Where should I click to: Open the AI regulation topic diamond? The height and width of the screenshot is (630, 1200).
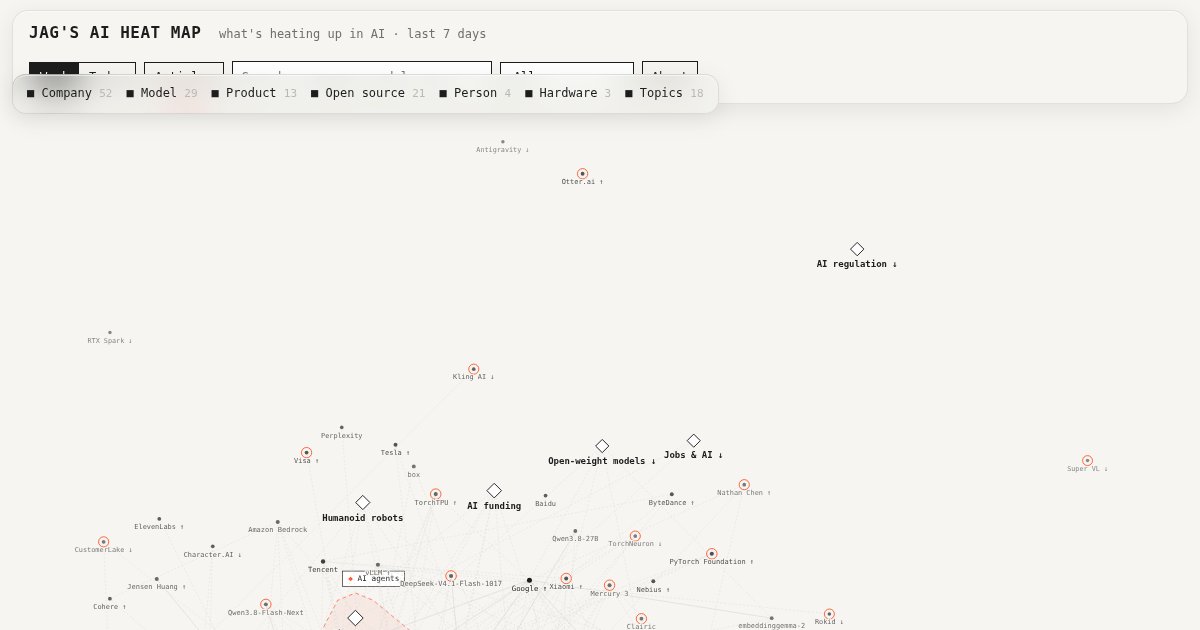click(857, 249)
